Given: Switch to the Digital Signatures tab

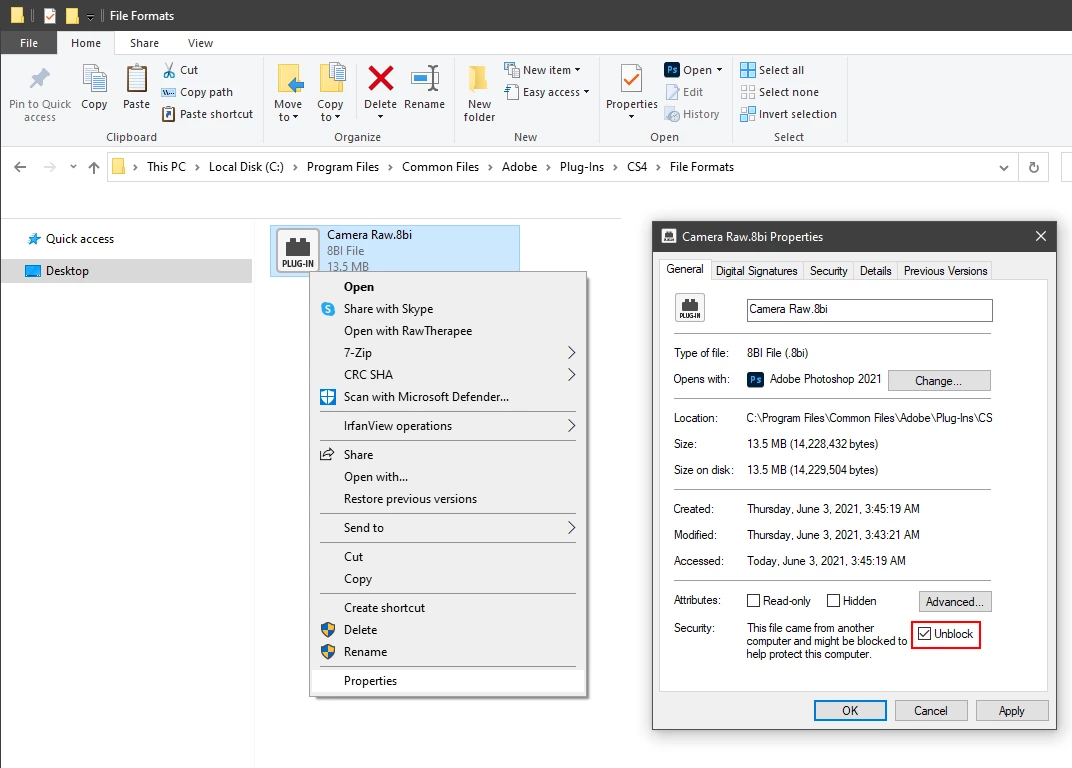Looking at the screenshot, I should (x=756, y=271).
